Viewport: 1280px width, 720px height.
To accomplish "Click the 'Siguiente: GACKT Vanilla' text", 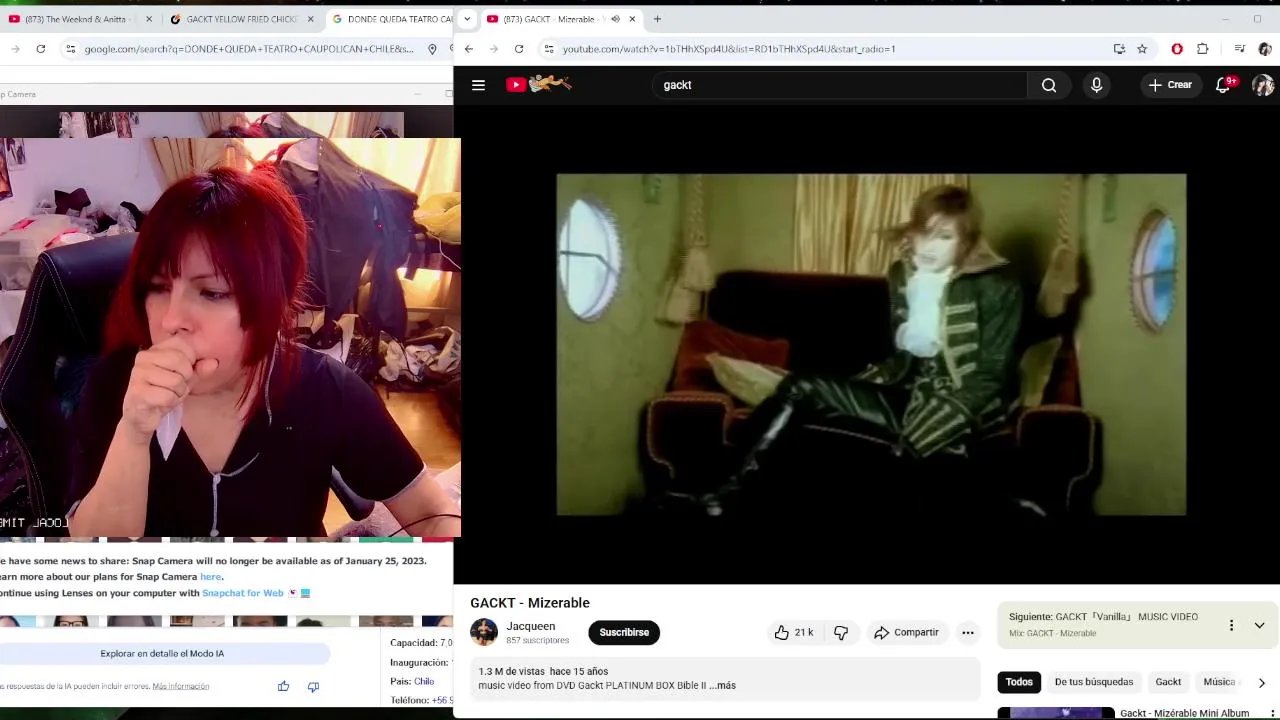I will pos(1103,617).
